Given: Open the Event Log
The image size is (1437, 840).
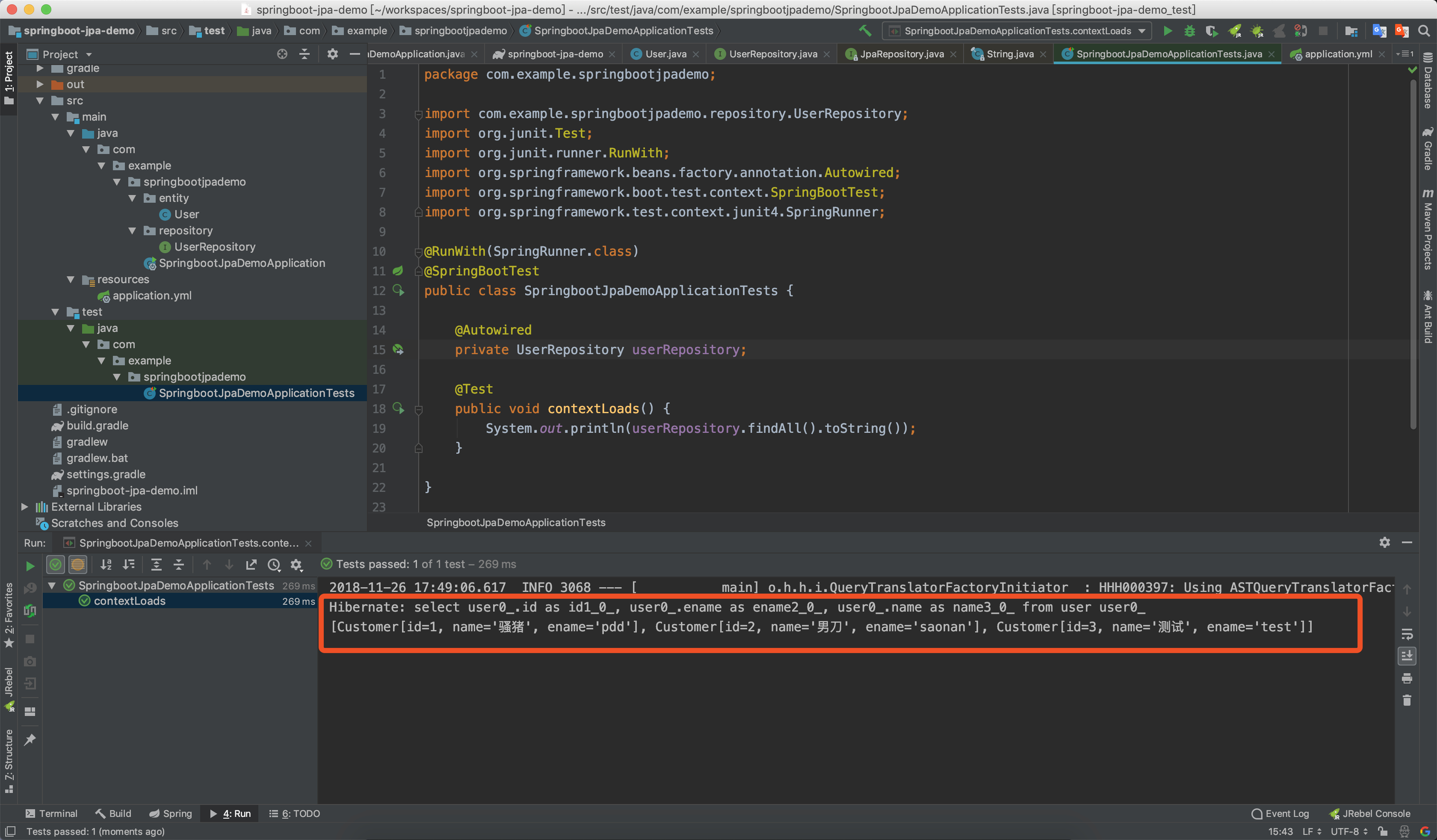Looking at the screenshot, I should tap(1280, 813).
